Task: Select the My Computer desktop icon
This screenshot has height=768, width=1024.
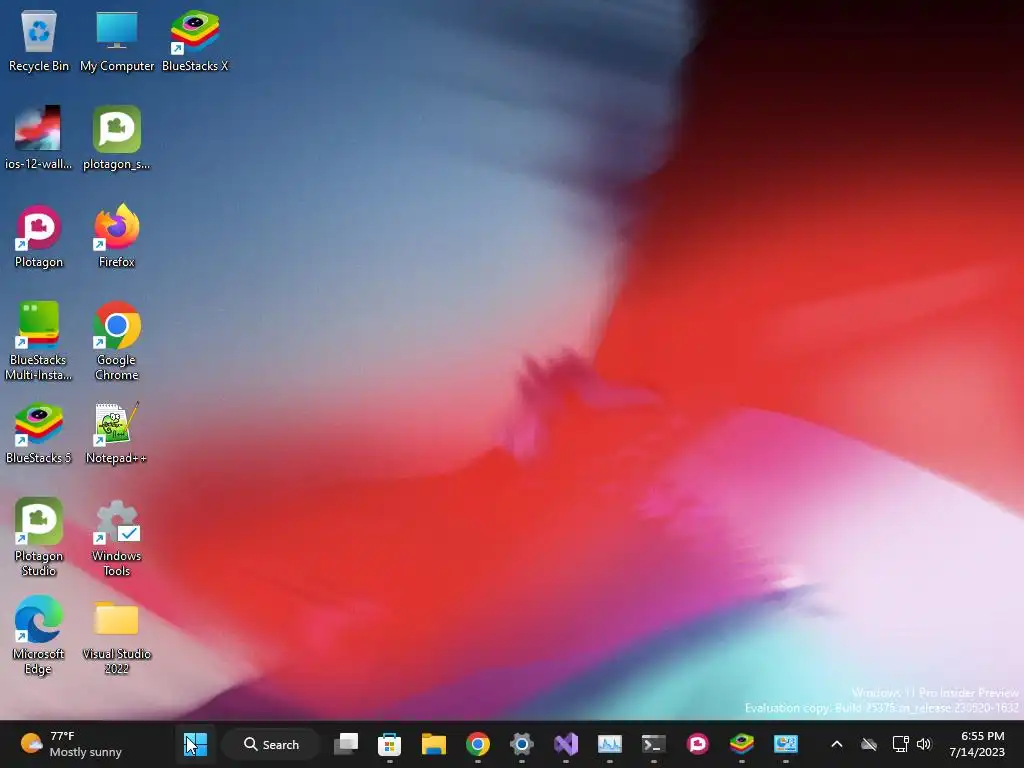Action: [x=117, y=40]
